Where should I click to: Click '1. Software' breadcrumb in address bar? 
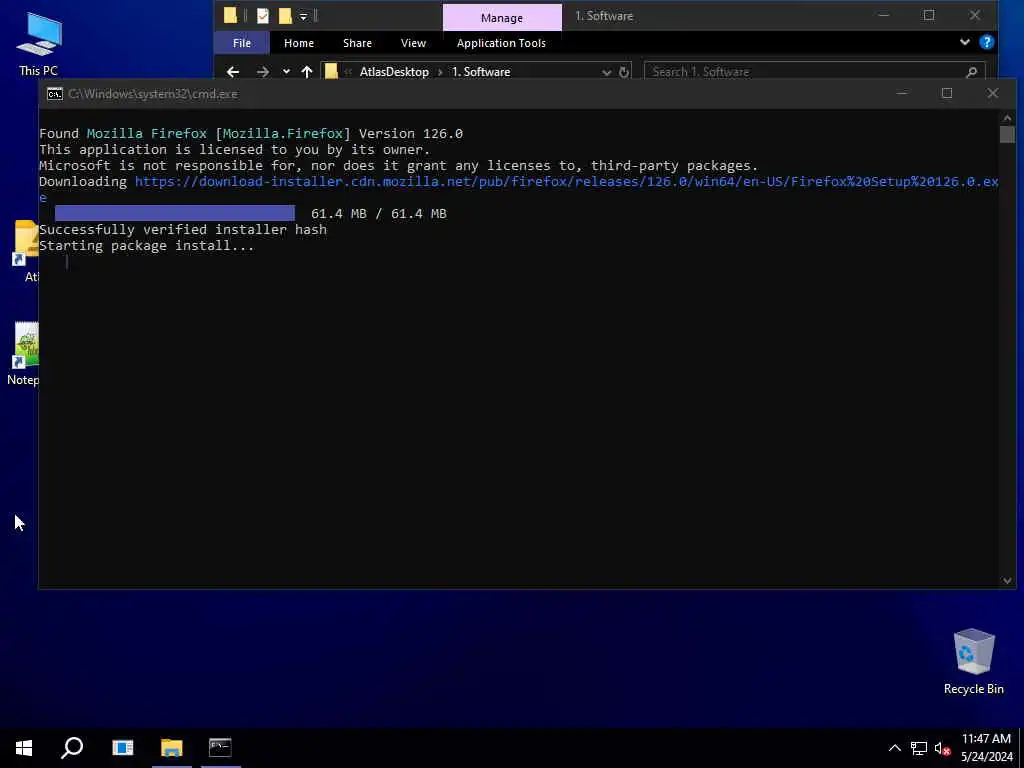[x=481, y=72]
